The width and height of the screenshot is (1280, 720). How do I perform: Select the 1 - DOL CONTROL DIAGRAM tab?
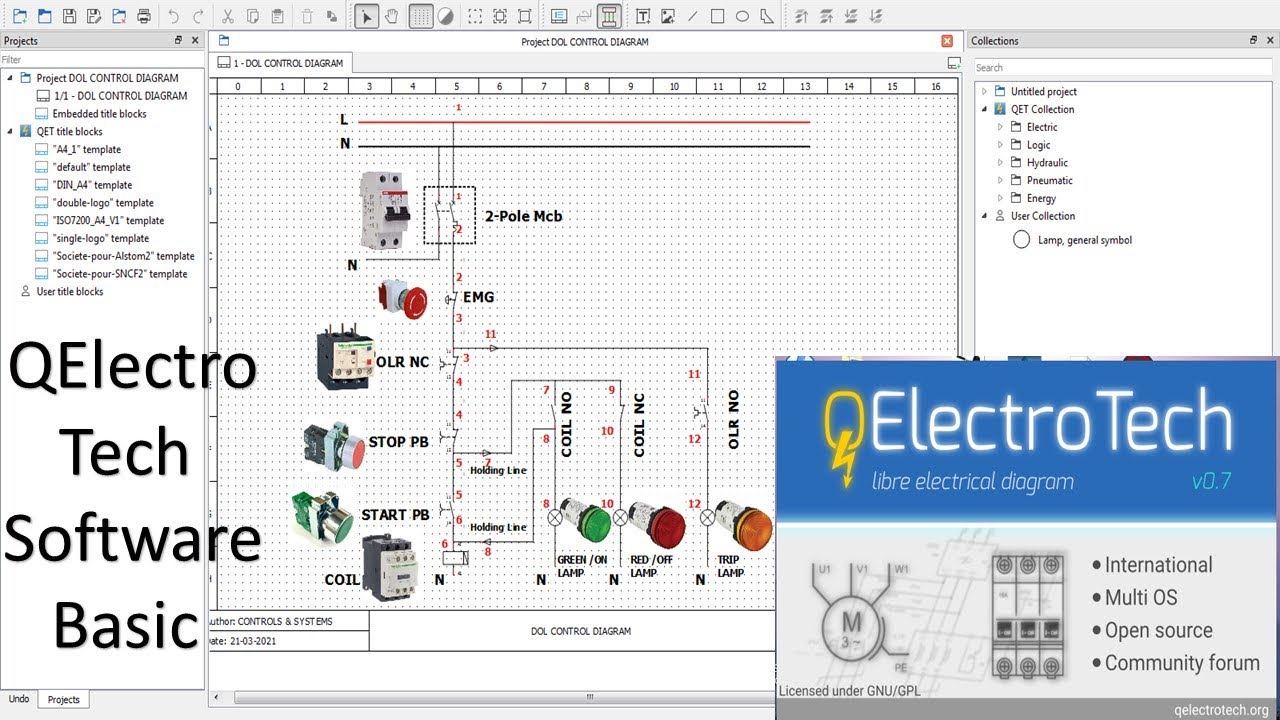pos(280,62)
